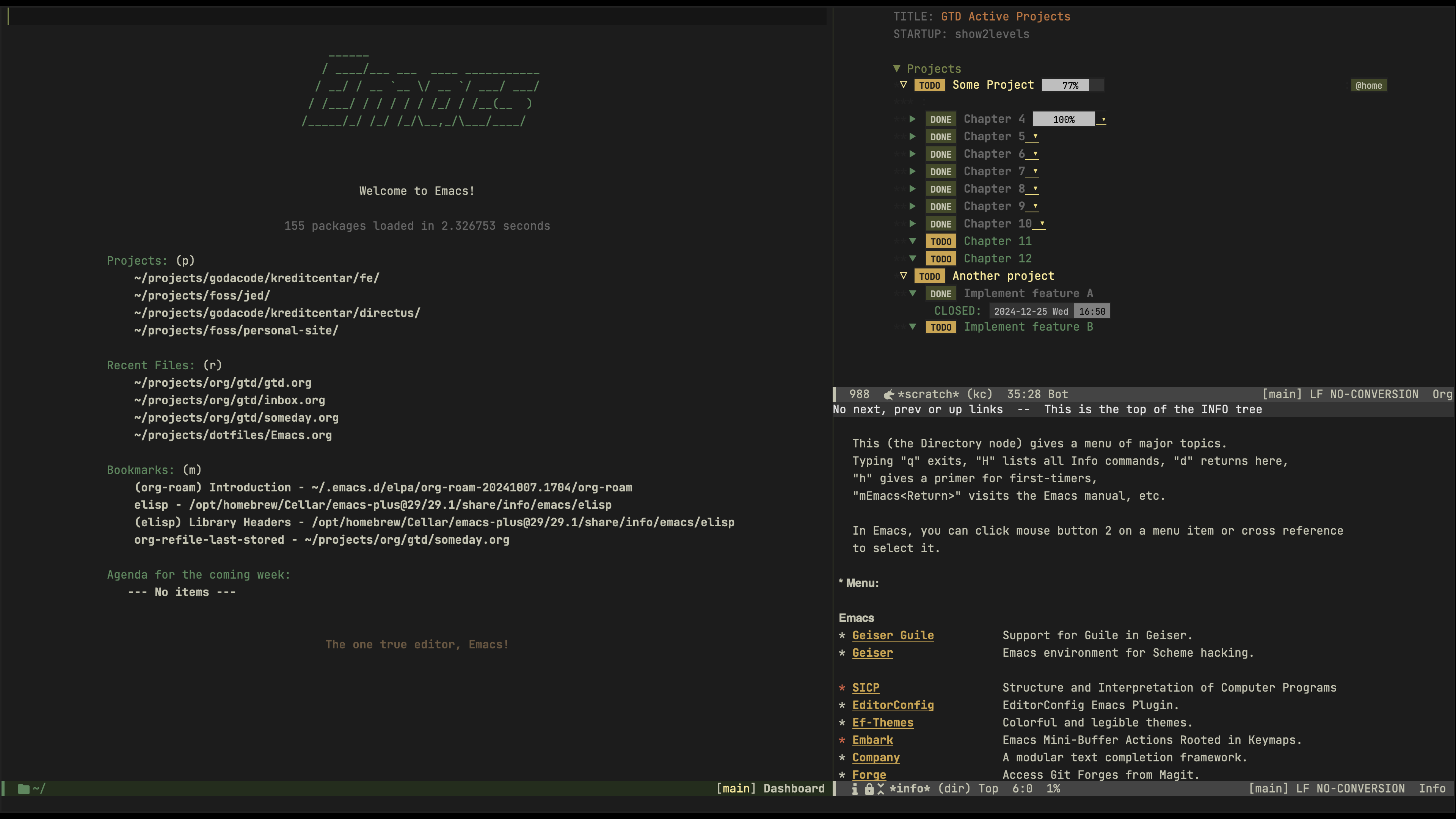Click the star bullet beside Embark entry
The width and height of the screenshot is (1456, 819).
[x=842, y=741]
